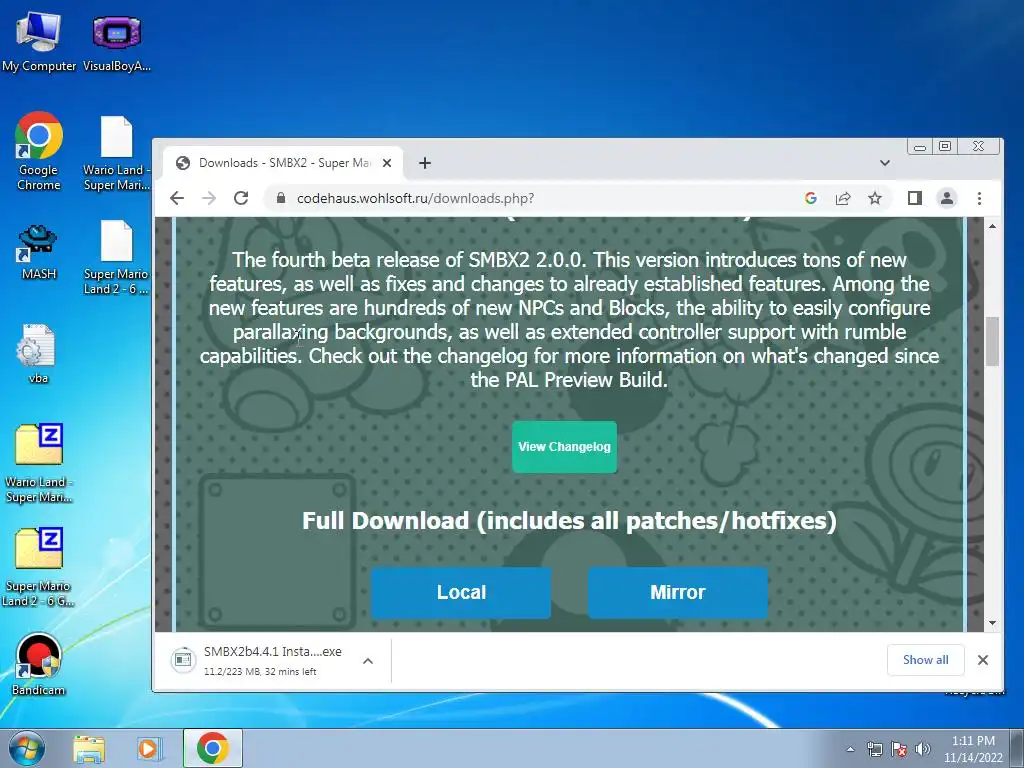
Task: Download from Mirror button
Action: coord(678,592)
